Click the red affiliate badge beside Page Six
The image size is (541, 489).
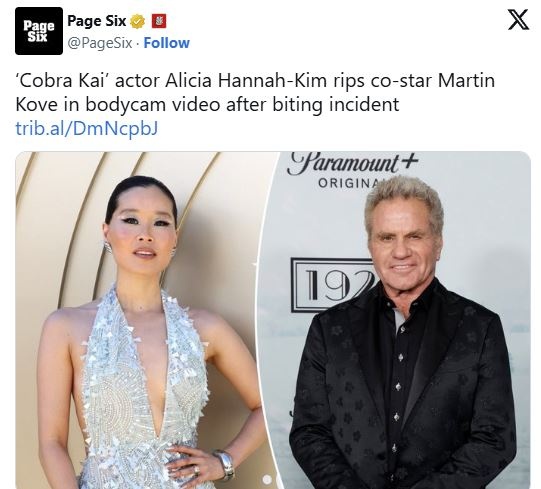point(159,21)
